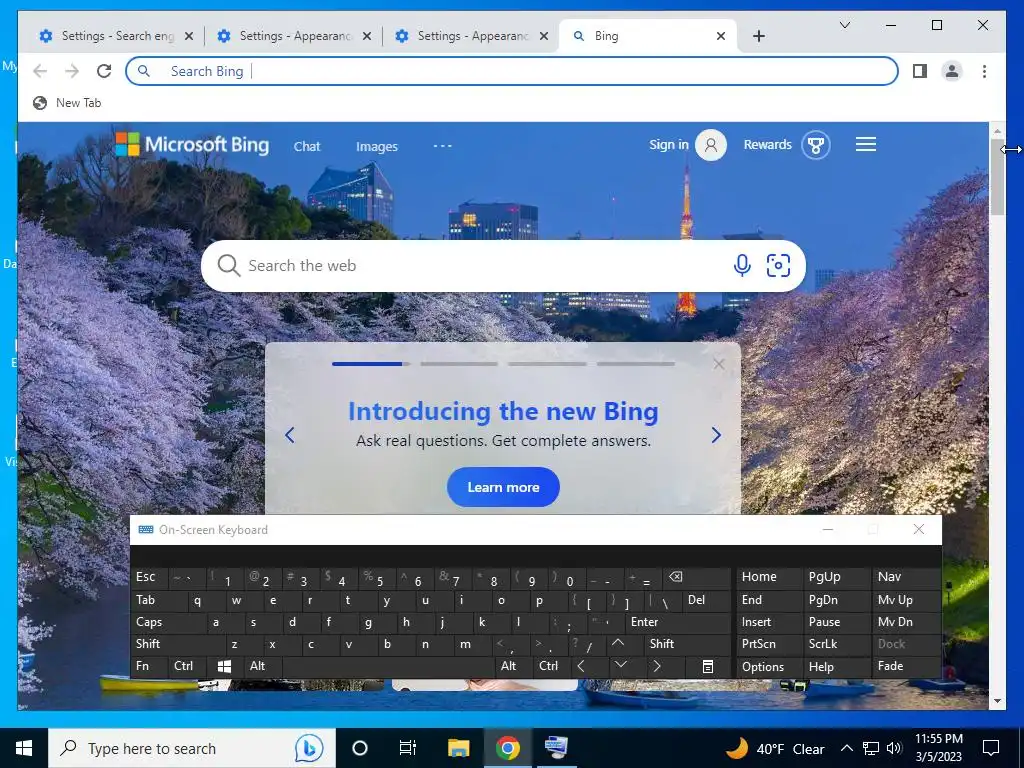The height and width of the screenshot is (768, 1024).
Task: Toggle ScrLk on On-Screen Keyboard
Action: tap(836, 644)
